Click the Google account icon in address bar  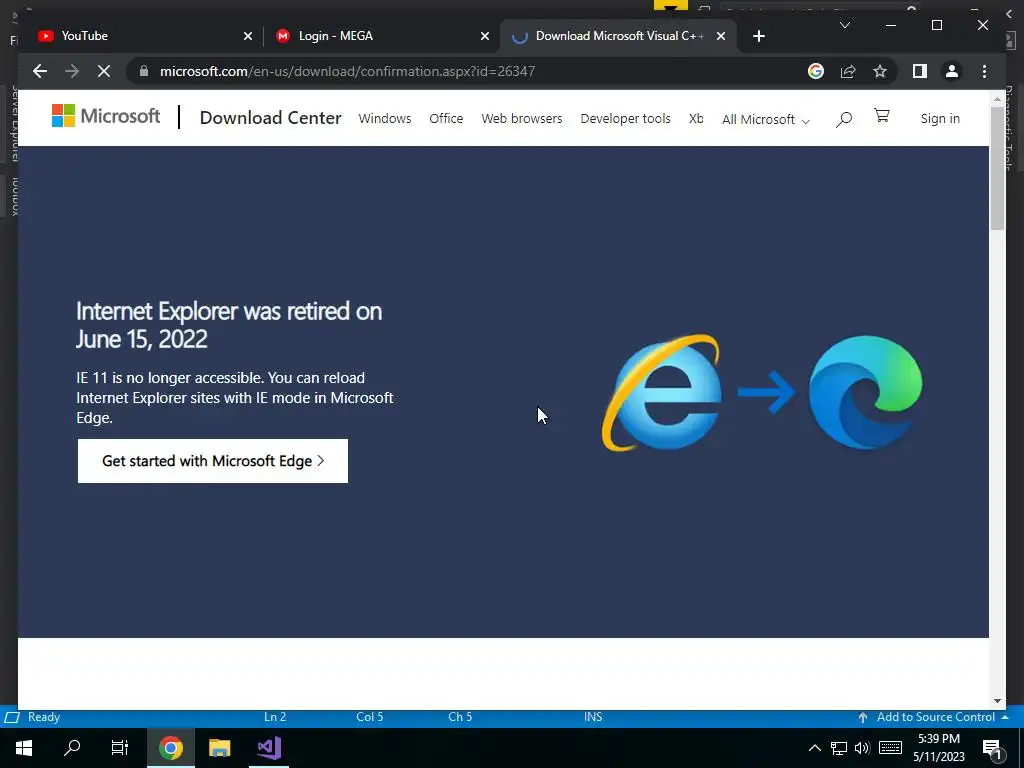[x=816, y=71]
